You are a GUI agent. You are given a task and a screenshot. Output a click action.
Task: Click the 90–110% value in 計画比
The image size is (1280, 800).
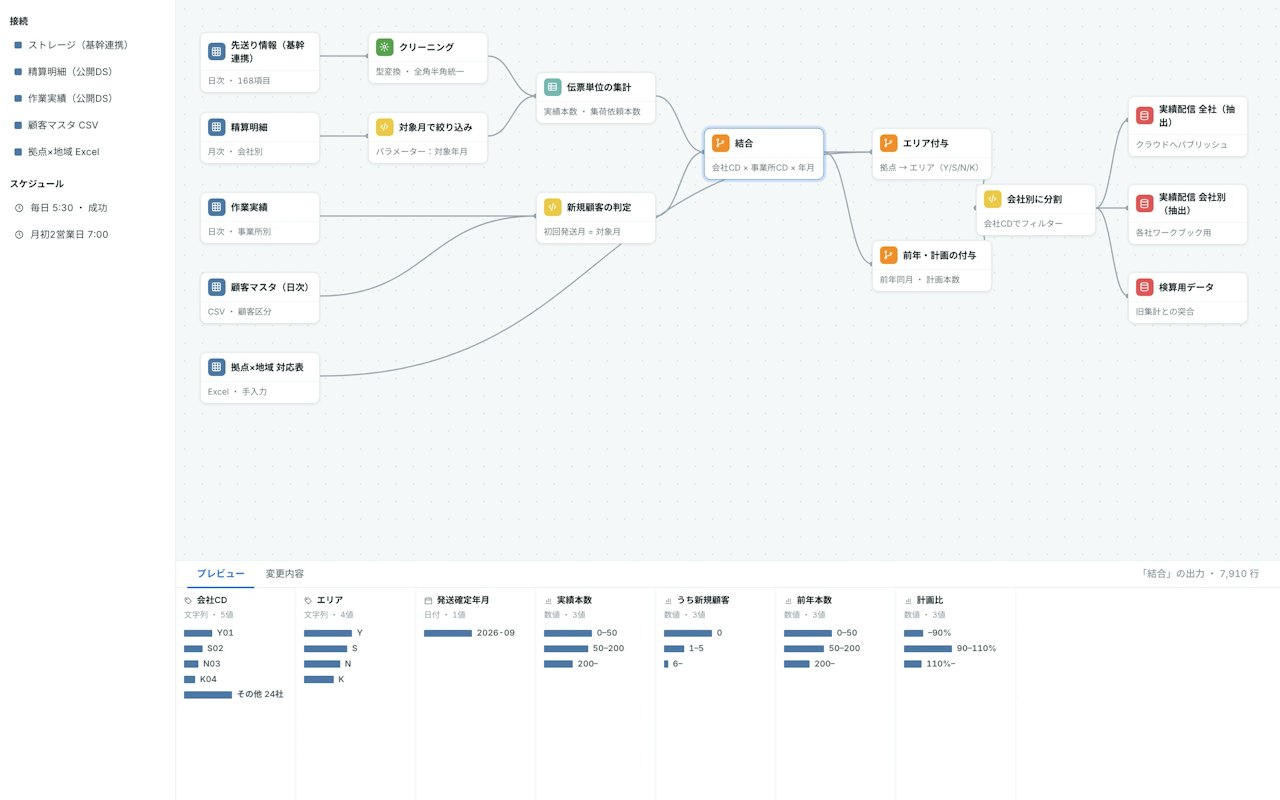coord(976,648)
